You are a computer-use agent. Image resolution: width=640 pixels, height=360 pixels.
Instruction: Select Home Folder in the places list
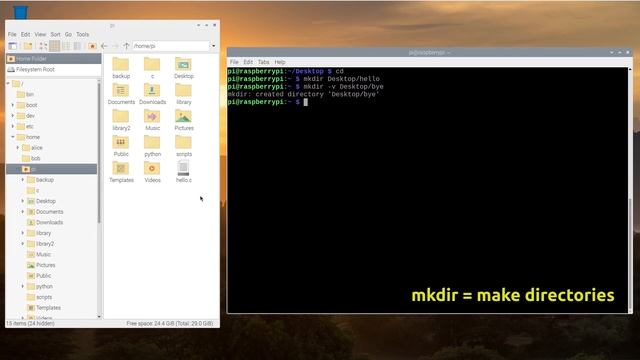pyautogui.click(x=53, y=59)
